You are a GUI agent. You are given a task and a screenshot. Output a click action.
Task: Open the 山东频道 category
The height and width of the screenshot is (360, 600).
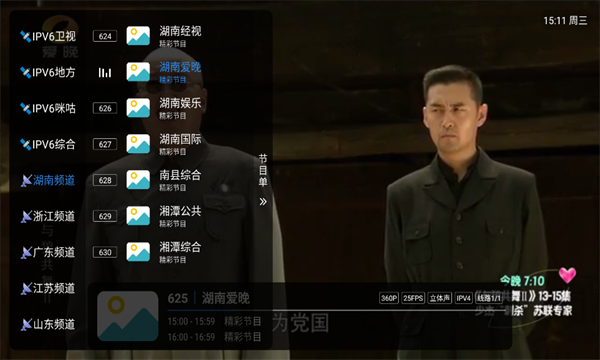coord(48,324)
